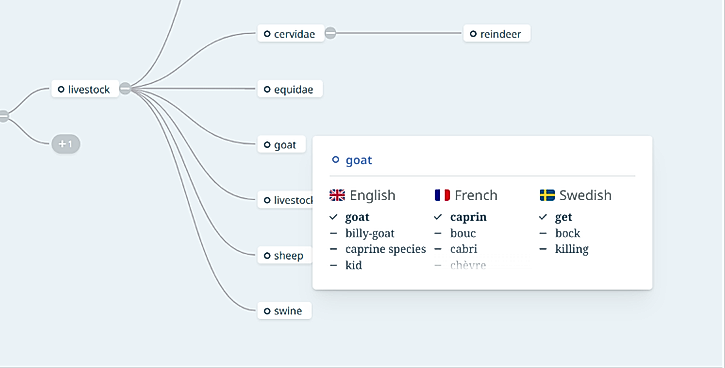
Task: Select the root livestock node on left
Action: 85,89
